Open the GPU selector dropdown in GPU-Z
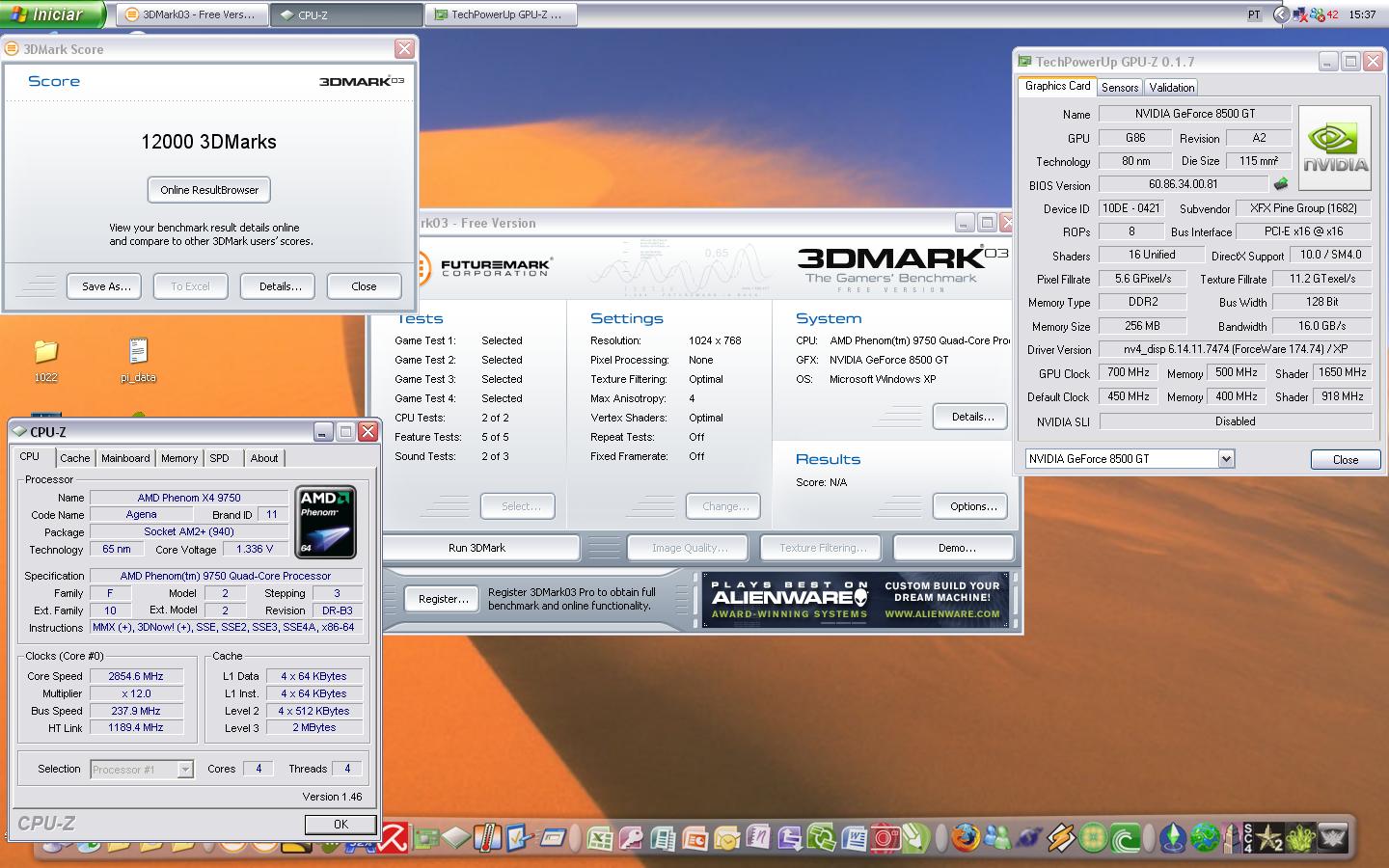The height and width of the screenshot is (868, 1389). (1225, 459)
